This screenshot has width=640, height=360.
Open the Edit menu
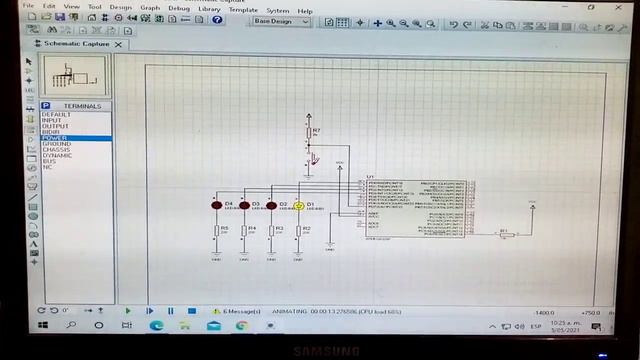pyautogui.click(x=49, y=6)
